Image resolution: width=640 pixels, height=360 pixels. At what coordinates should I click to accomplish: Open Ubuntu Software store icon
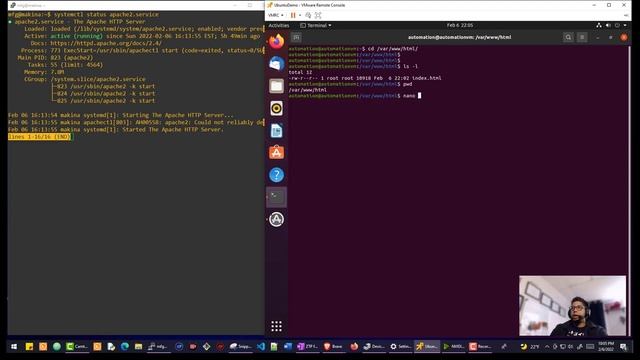tap(276, 153)
